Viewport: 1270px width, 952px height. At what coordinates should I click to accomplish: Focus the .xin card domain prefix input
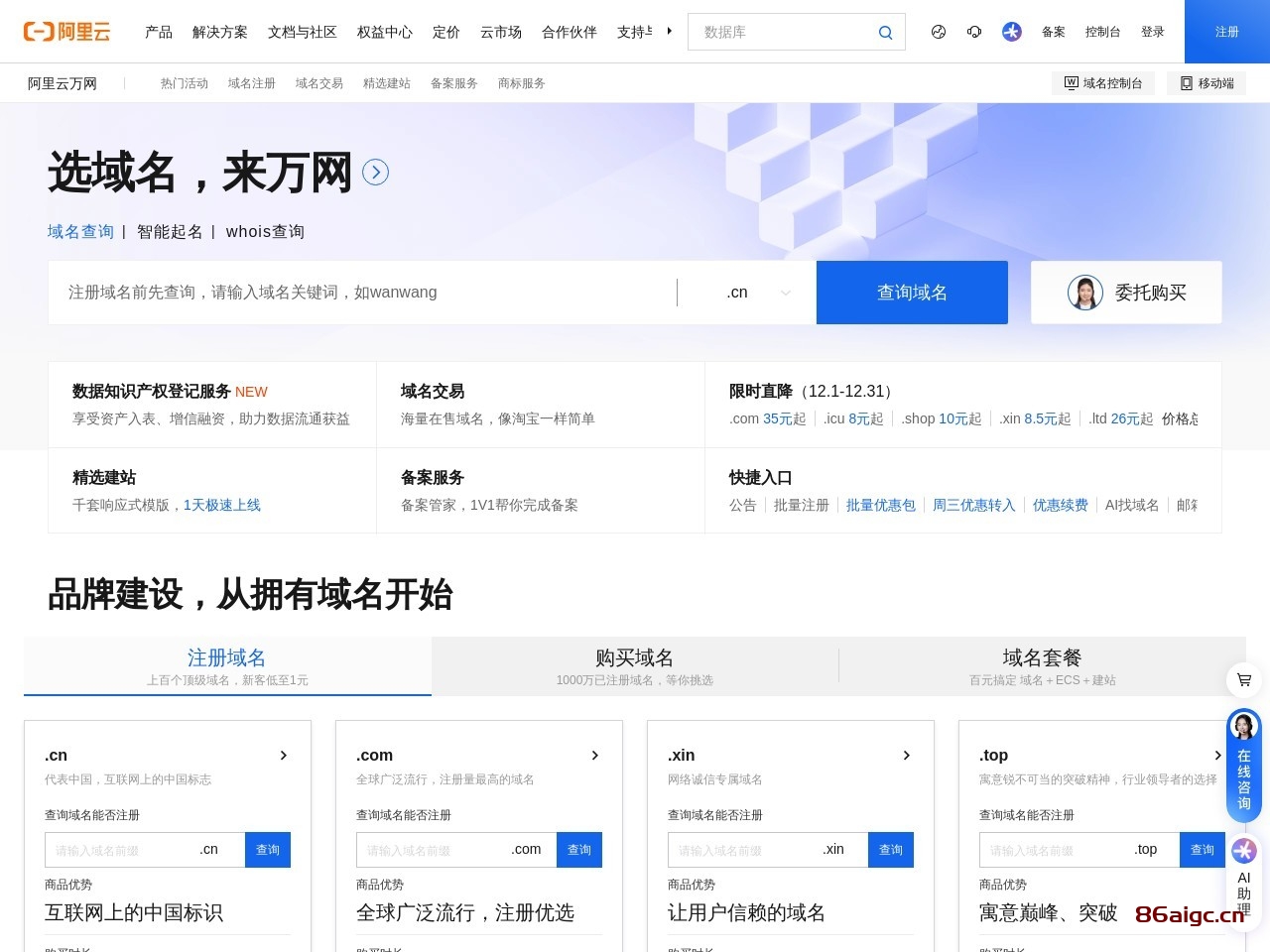click(742, 850)
